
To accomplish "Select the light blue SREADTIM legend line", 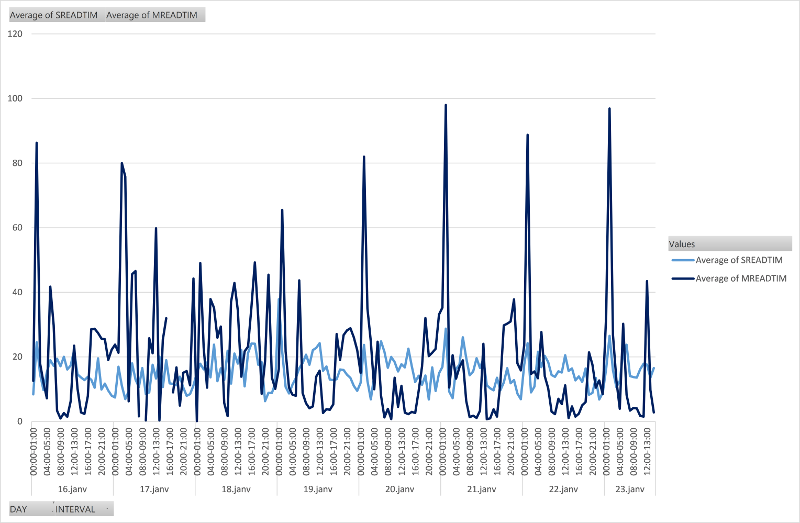I will (681, 260).
